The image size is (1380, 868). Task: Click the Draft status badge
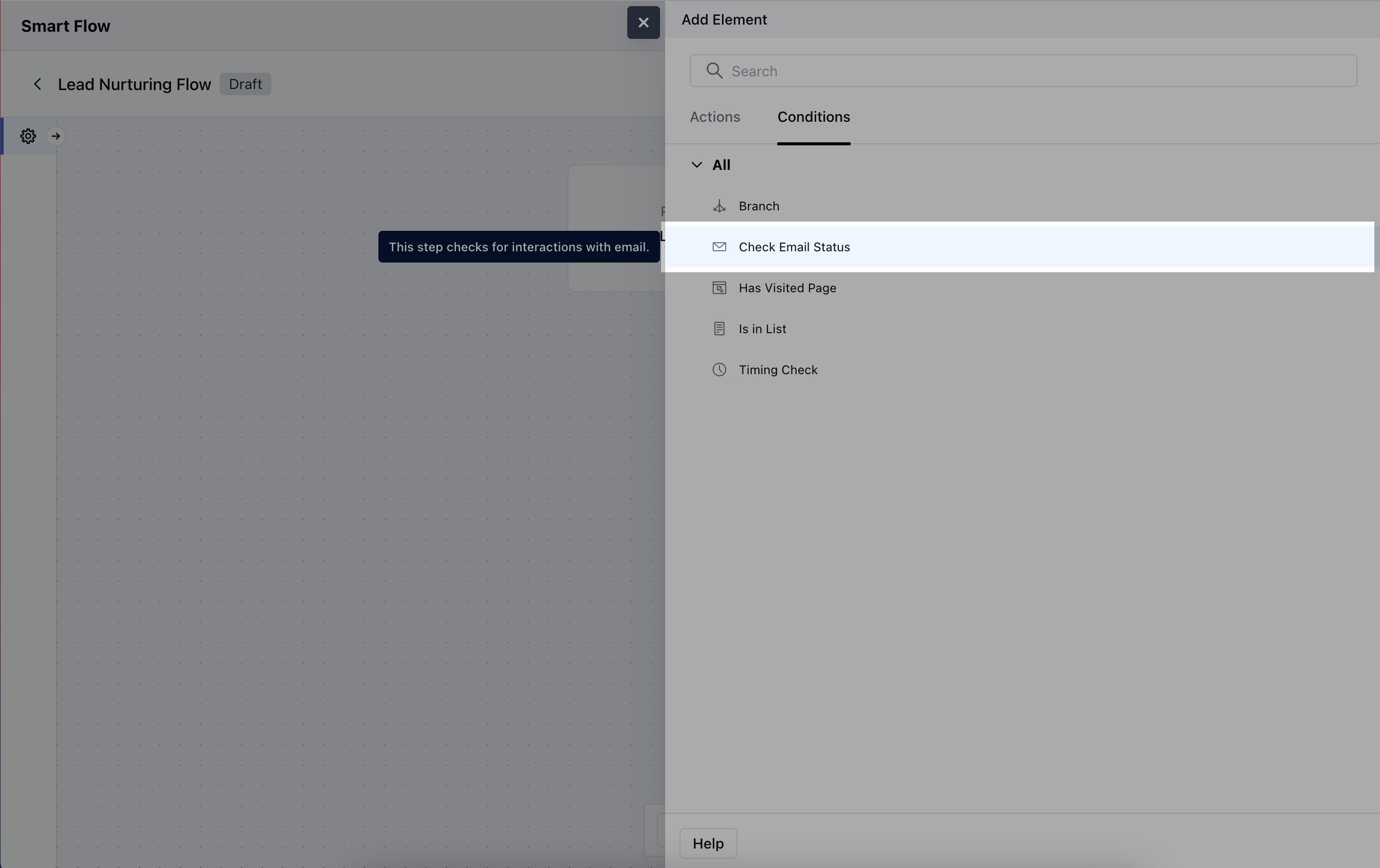coord(245,84)
